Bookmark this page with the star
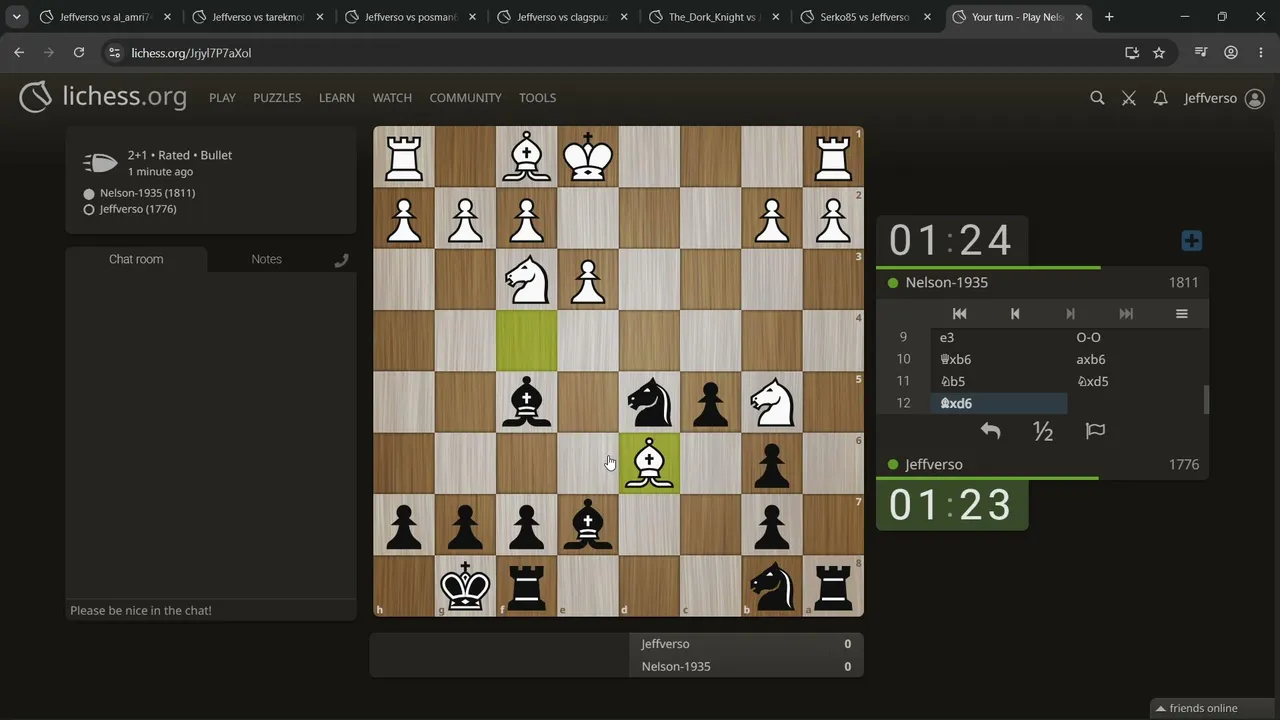This screenshot has height=720, width=1280. 1159,53
